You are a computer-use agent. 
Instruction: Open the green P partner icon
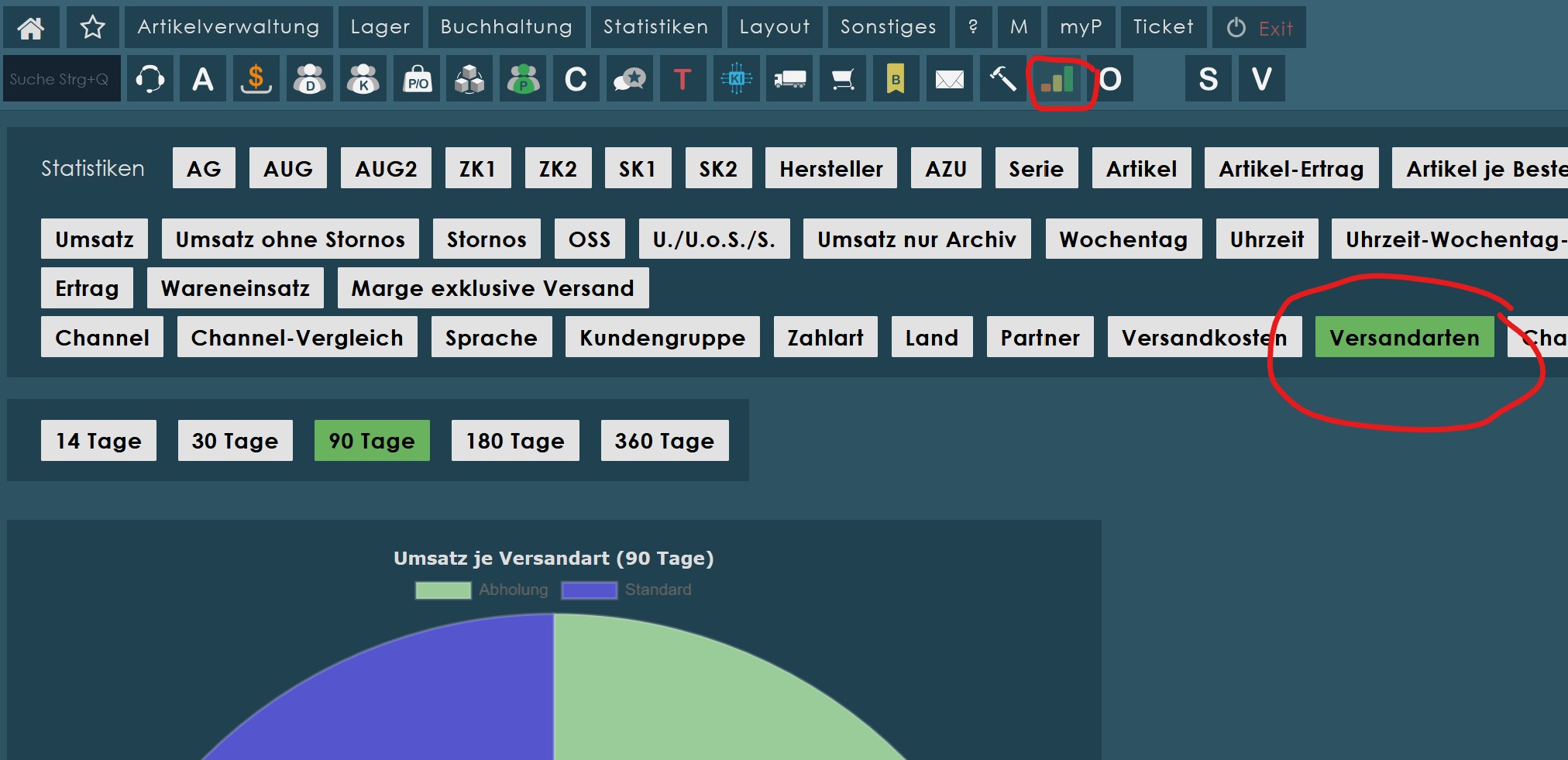tap(523, 78)
